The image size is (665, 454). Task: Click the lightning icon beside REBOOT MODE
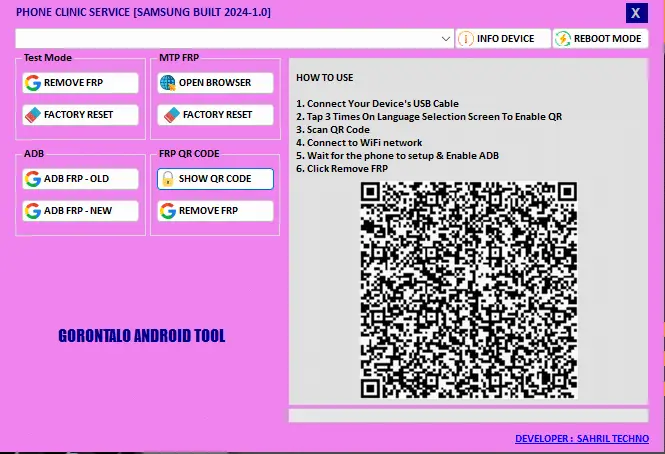pyautogui.click(x=563, y=39)
